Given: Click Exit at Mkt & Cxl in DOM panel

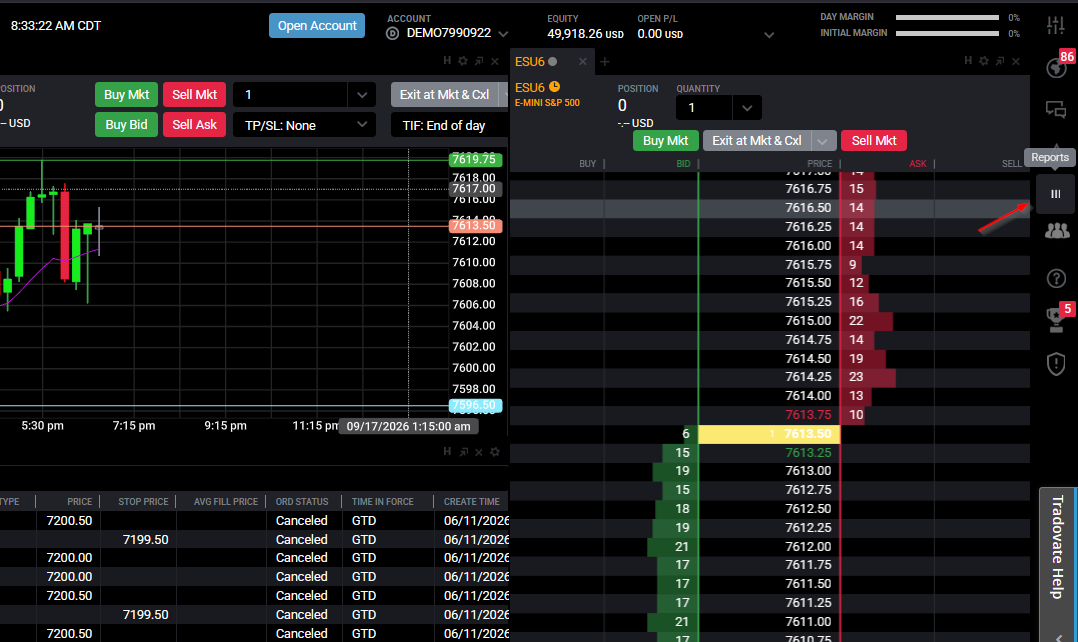Looking at the screenshot, I should click(x=757, y=141).
